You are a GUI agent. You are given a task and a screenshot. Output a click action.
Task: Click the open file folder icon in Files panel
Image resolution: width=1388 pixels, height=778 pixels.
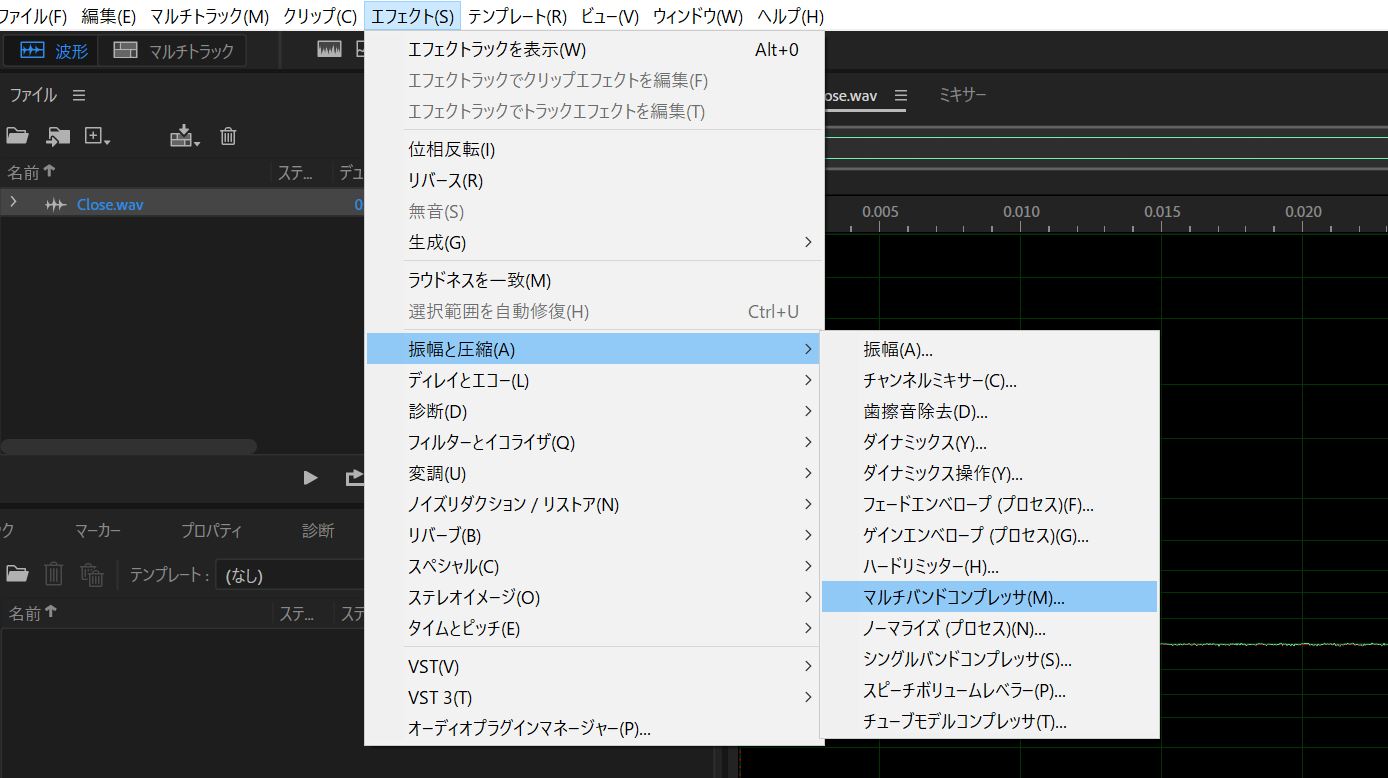pyautogui.click(x=17, y=136)
